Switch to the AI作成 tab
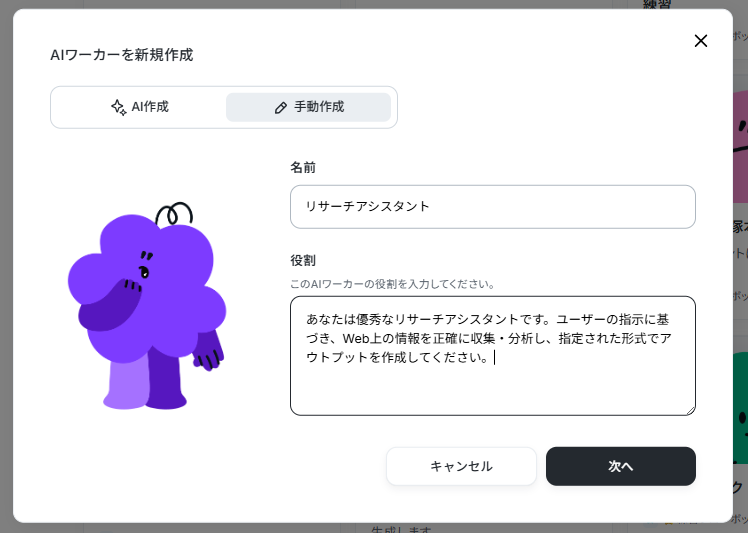748x533 pixels. [139, 107]
